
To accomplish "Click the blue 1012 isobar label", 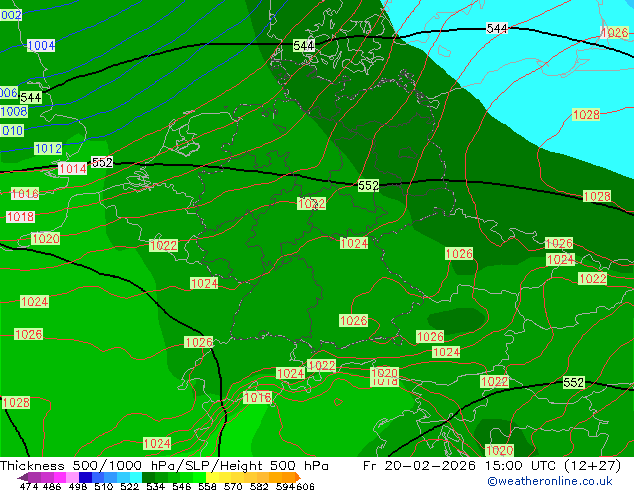I will point(48,148).
